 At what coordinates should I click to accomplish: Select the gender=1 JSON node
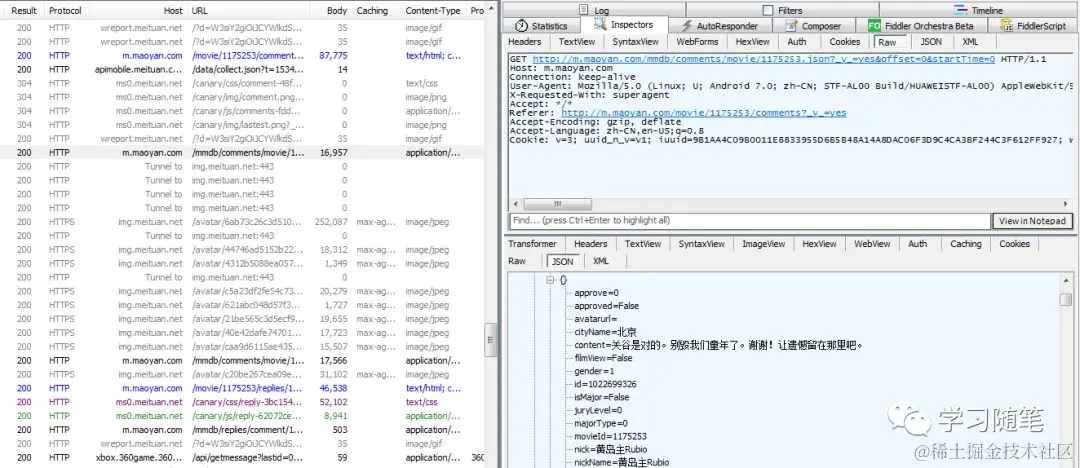pyautogui.click(x=594, y=372)
